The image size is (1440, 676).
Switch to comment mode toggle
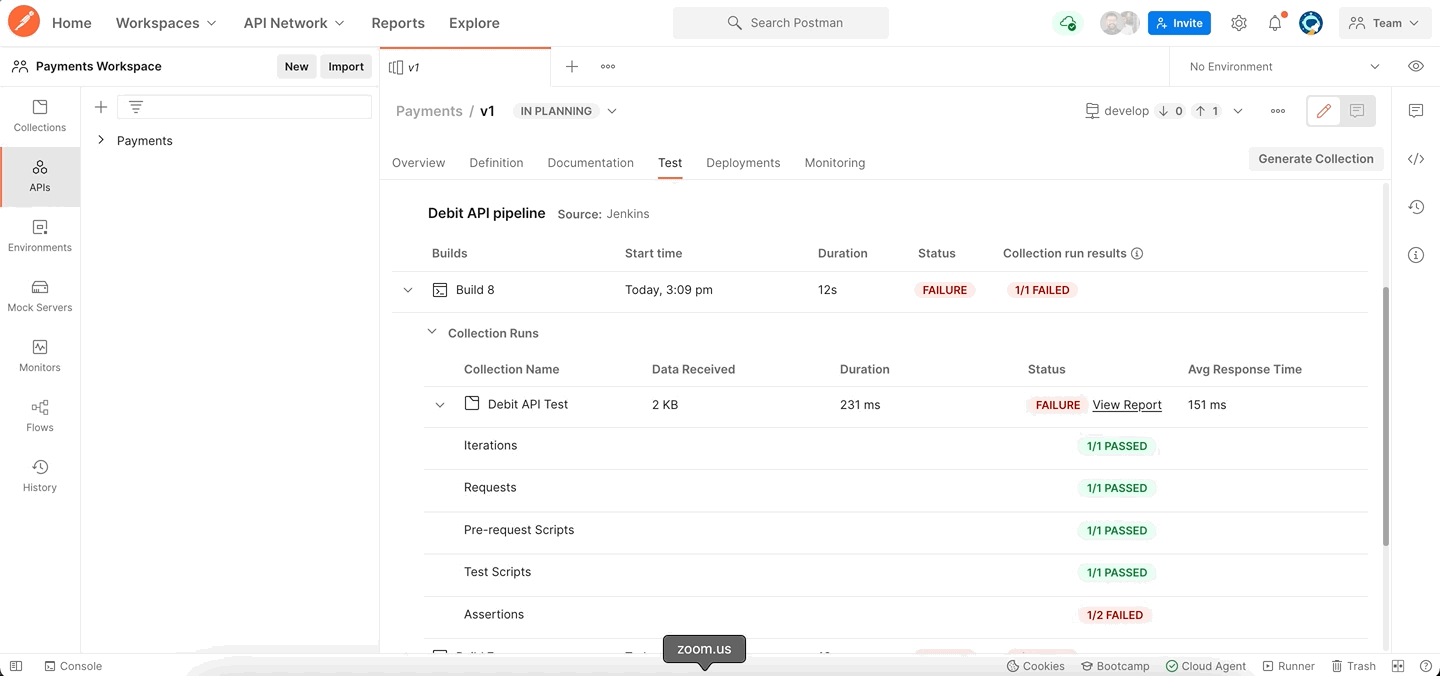click(1357, 111)
